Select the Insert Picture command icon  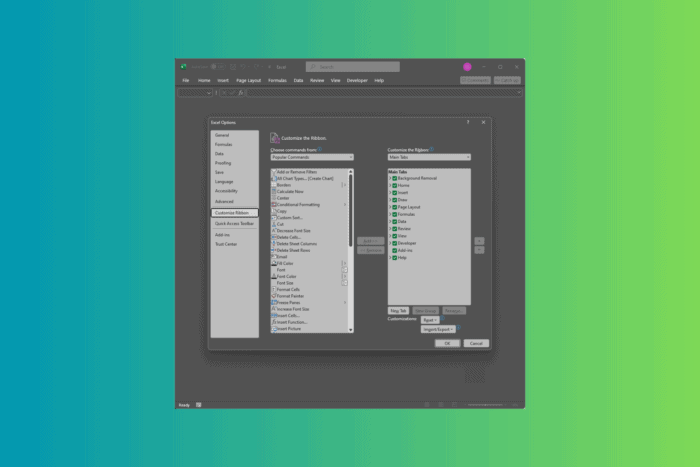pos(274,329)
